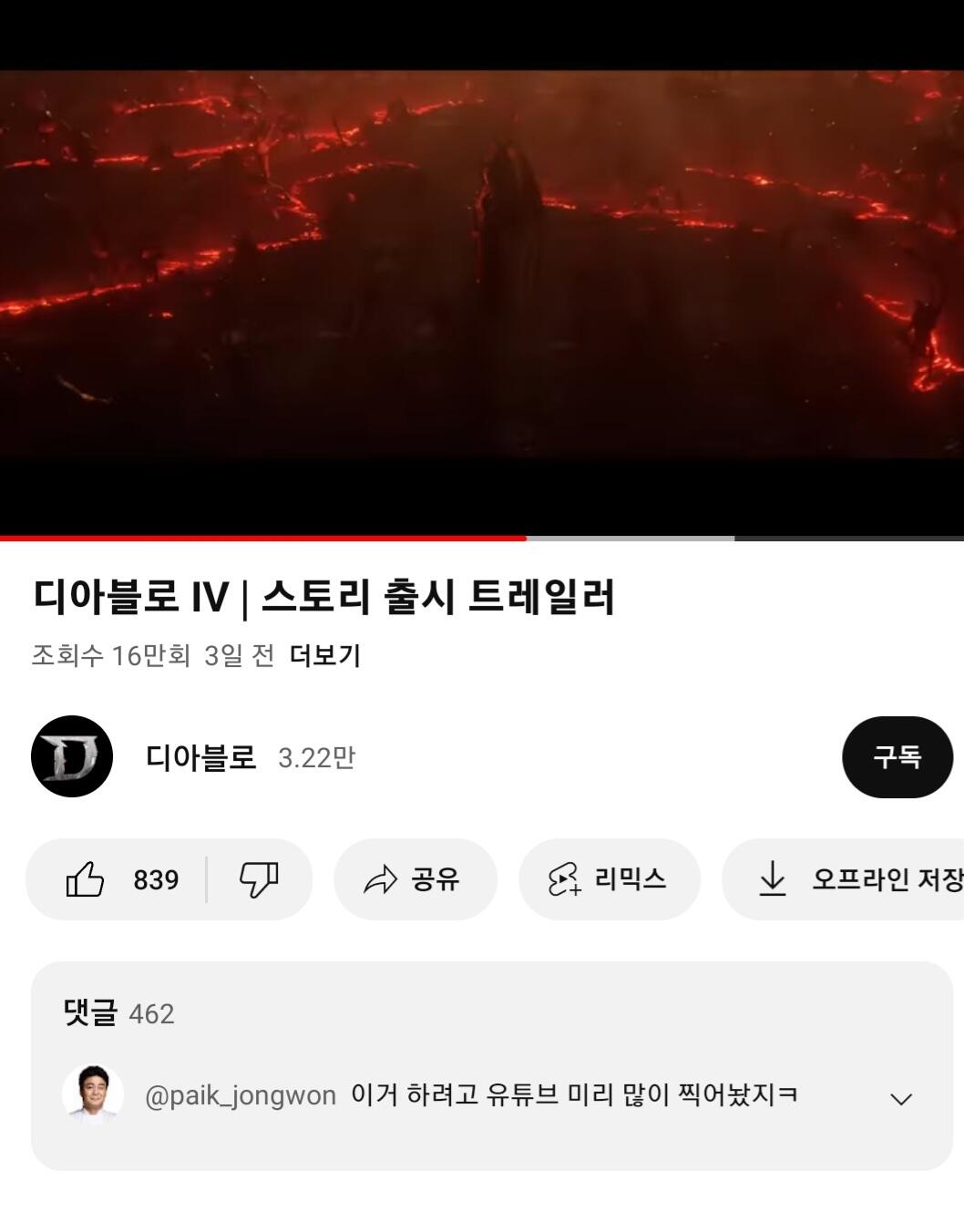This screenshot has width=964, height=1232.
Task: Open the @paik_jongwon comment text
Action: pos(574,1093)
